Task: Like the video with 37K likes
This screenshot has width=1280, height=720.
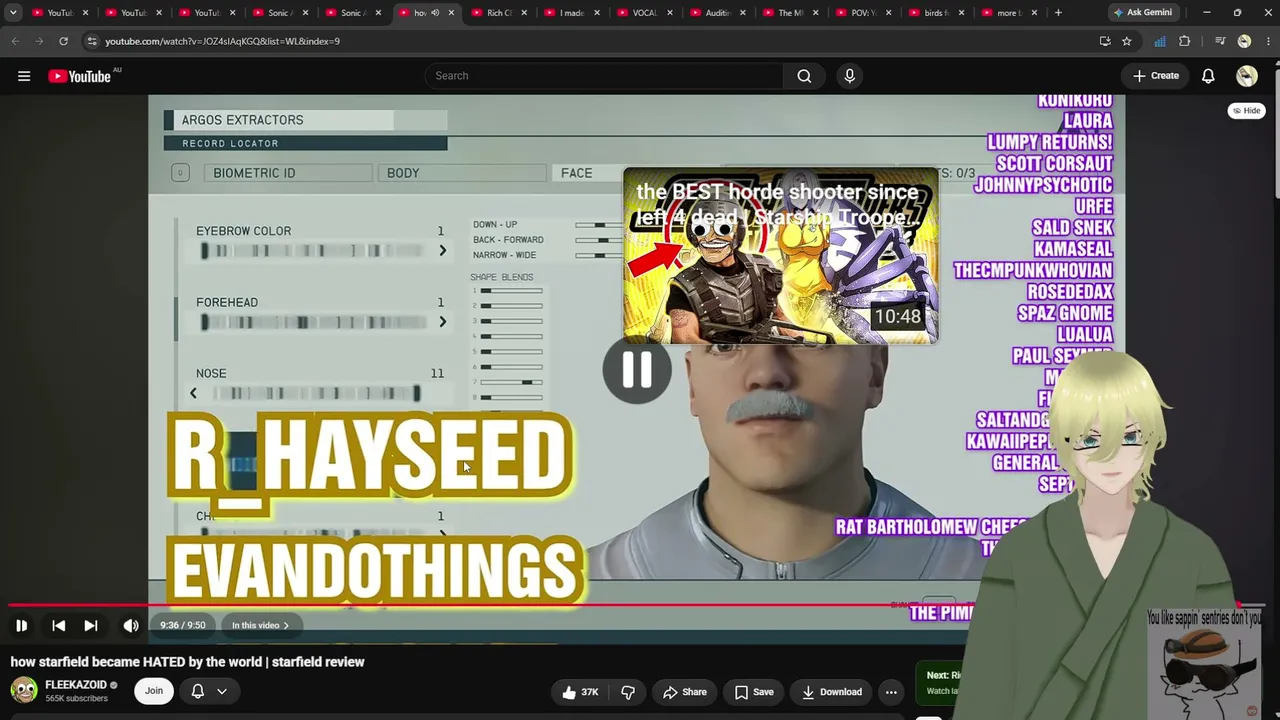Action: (579, 692)
